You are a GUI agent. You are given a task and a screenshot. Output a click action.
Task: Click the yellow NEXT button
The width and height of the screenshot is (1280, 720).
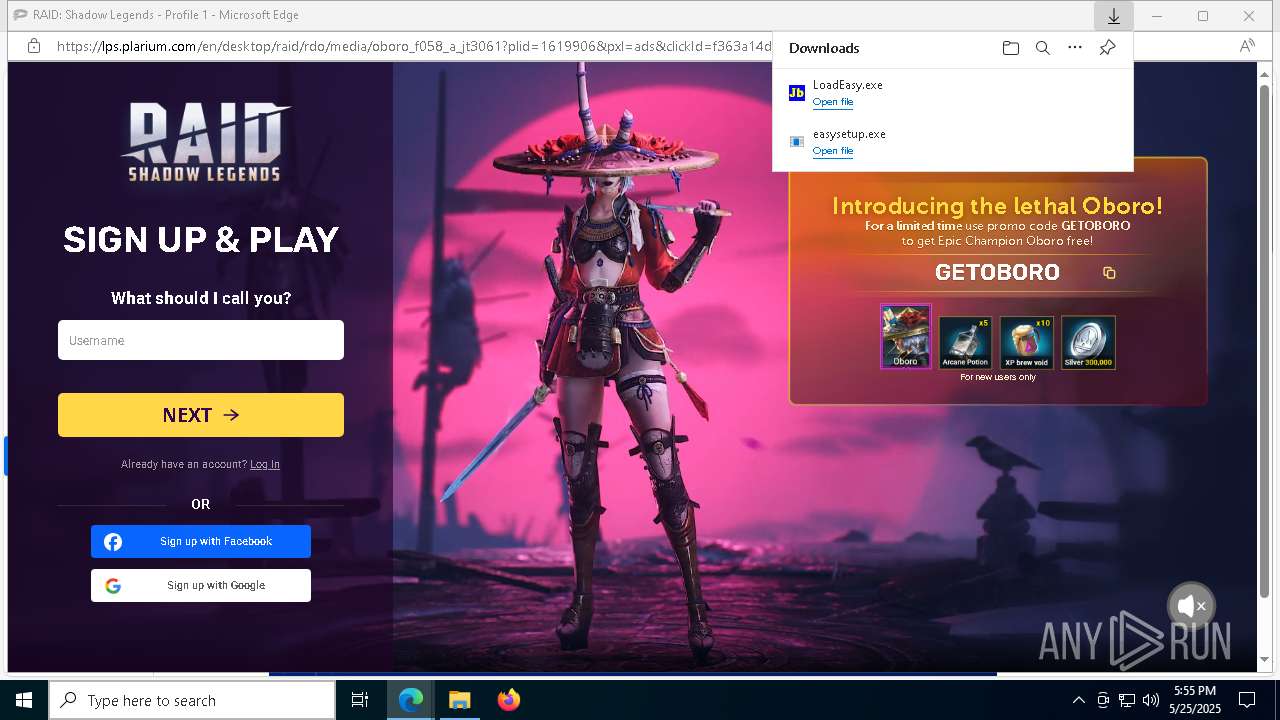point(201,415)
